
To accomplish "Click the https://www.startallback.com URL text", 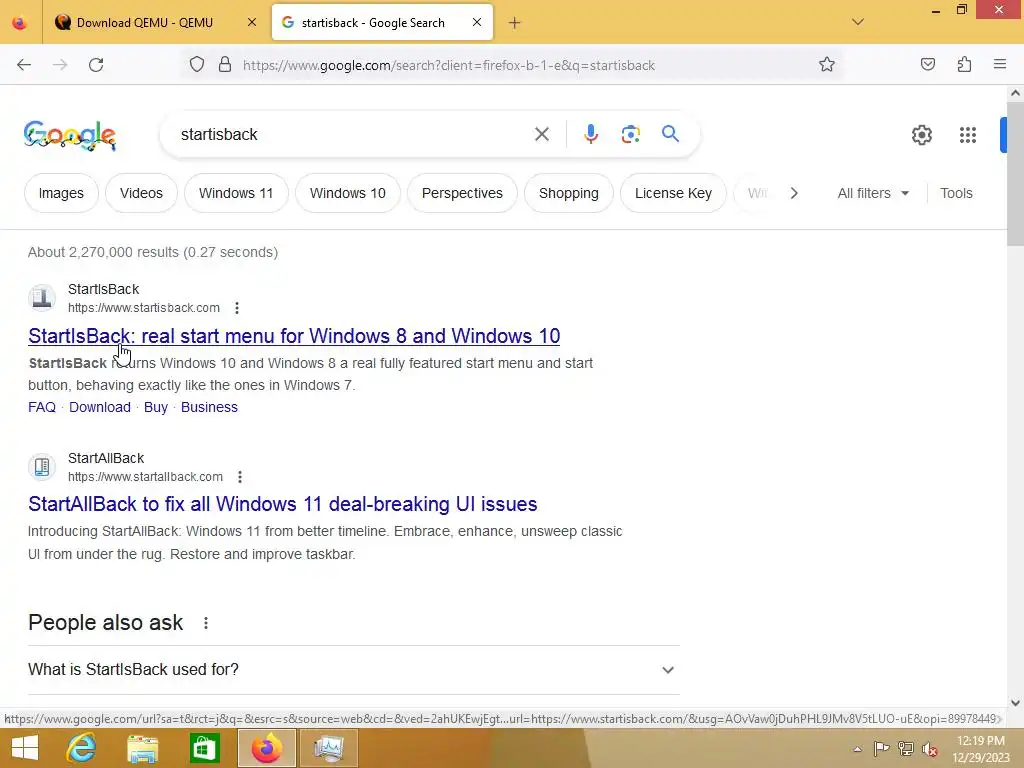I will pos(145,477).
